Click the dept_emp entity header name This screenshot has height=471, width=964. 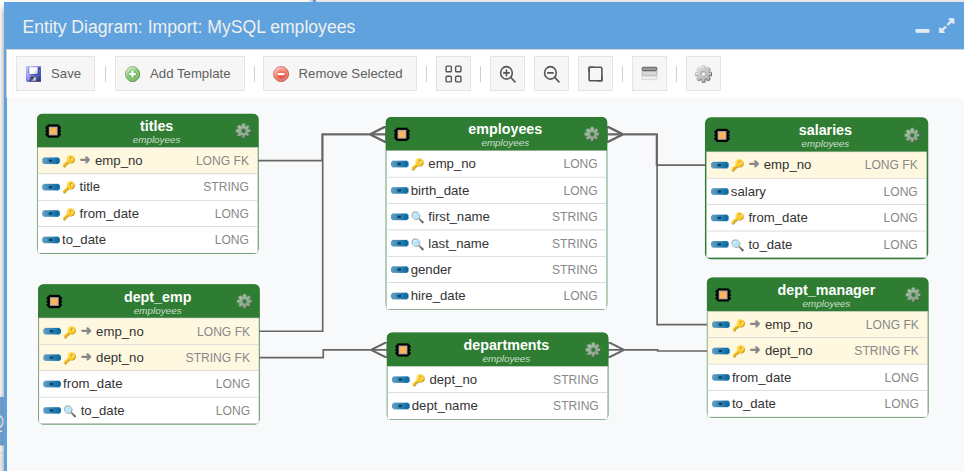pyautogui.click(x=157, y=297)
